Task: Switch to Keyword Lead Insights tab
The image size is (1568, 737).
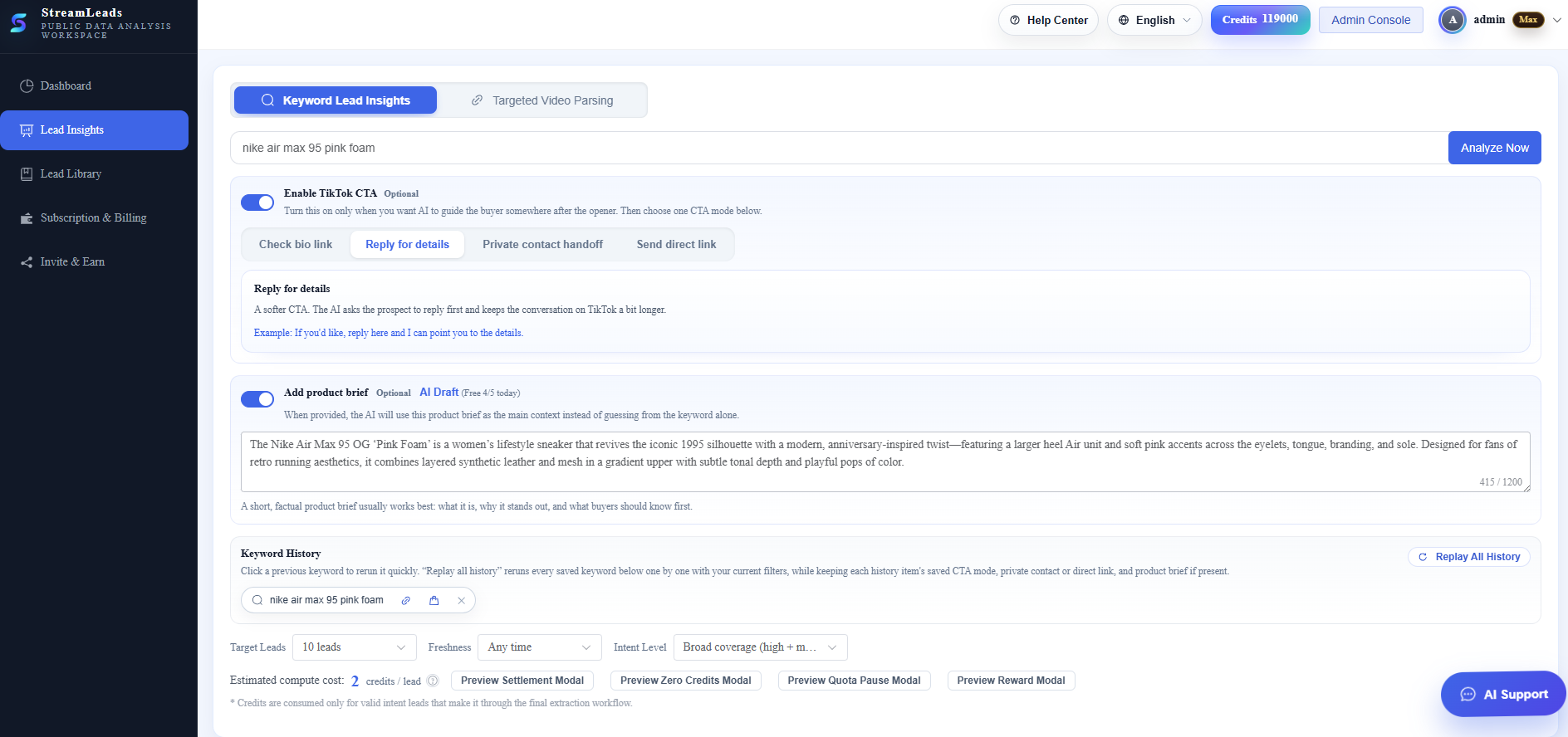Action: (336, 100)
